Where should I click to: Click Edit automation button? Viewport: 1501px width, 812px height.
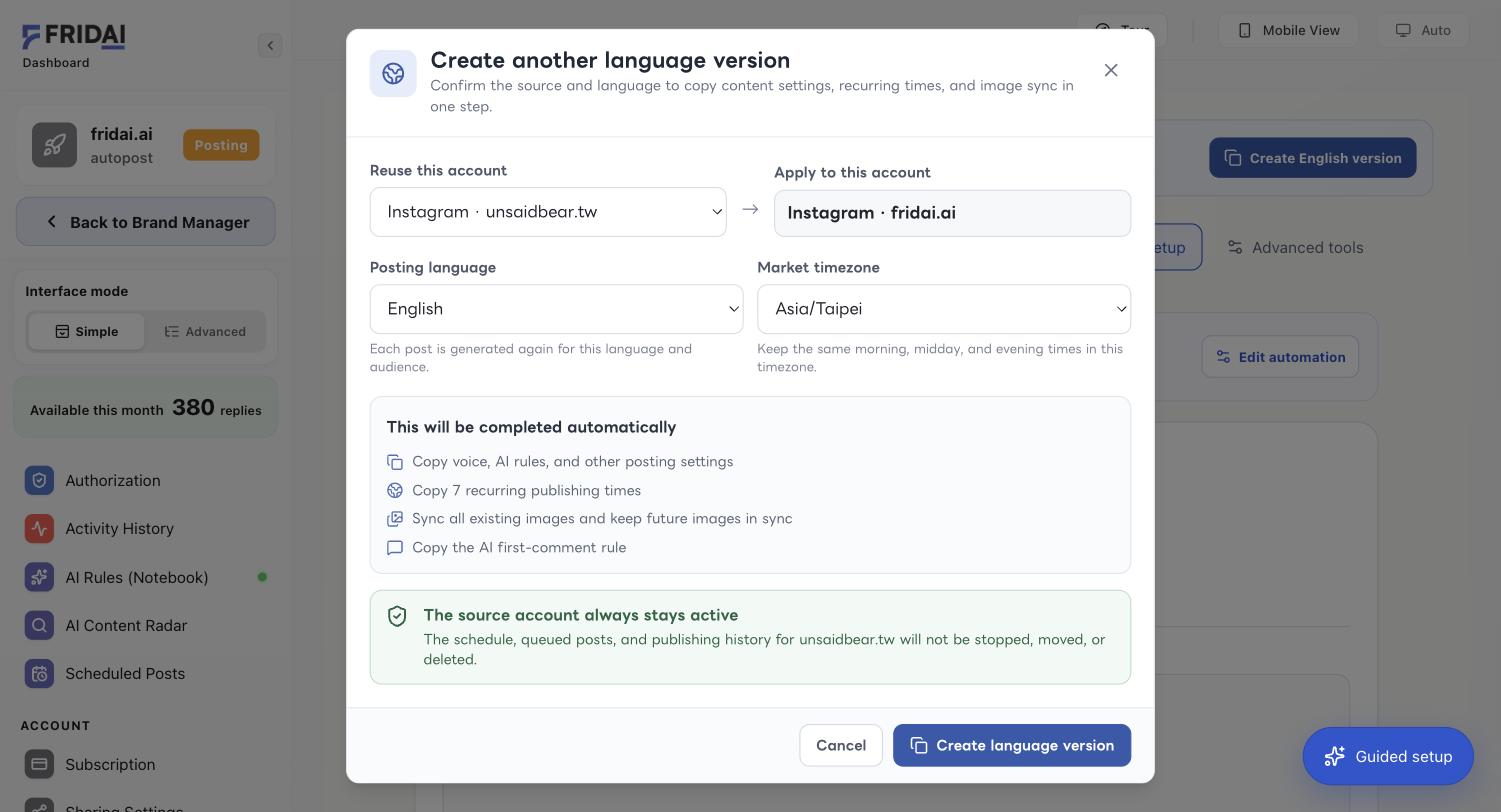coord(1280,357)
